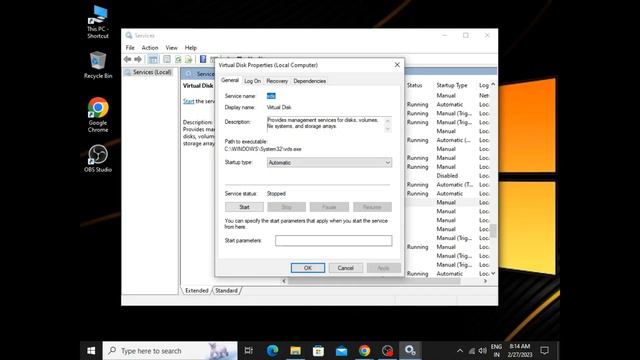Image resolution: width=640 pixels, height=360 pixels.
Task: Click the Start parameters input field
Action: (333, 240)
